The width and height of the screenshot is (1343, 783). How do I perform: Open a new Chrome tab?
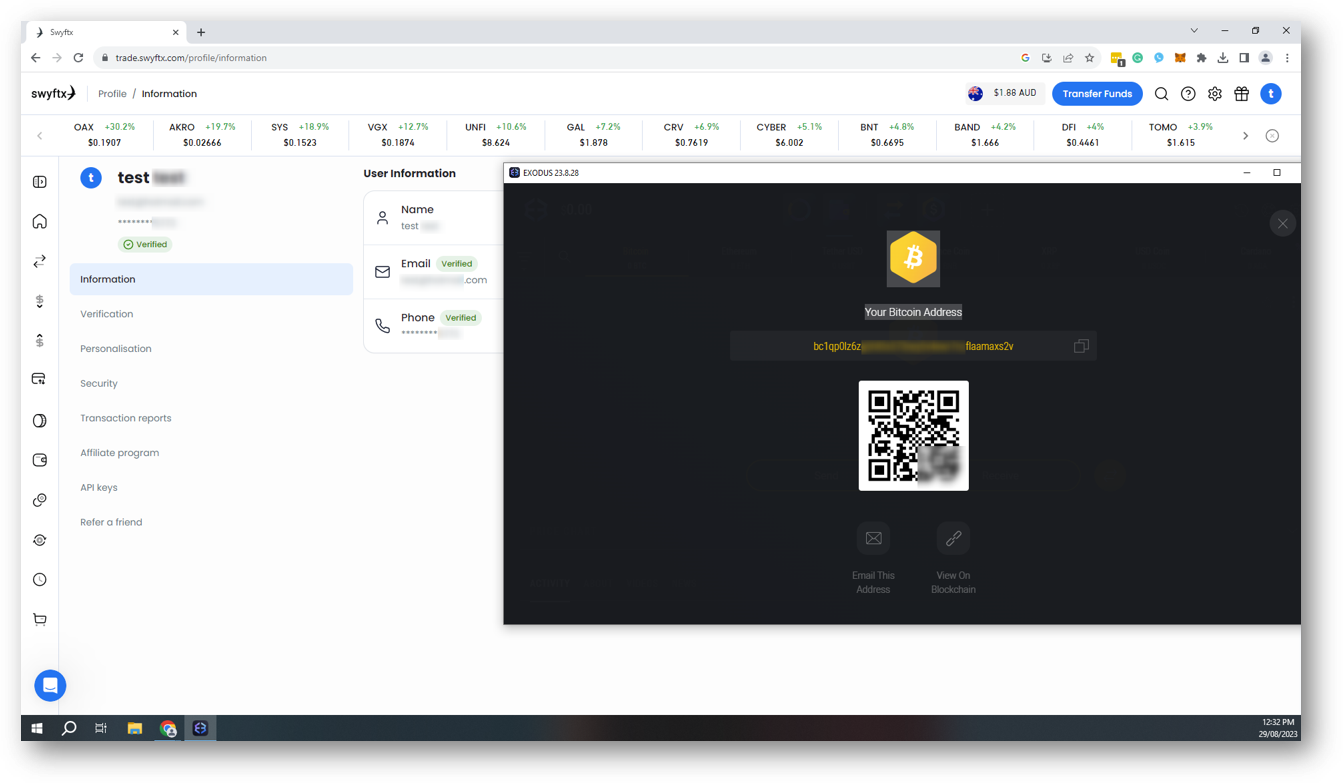click(201, 32)
